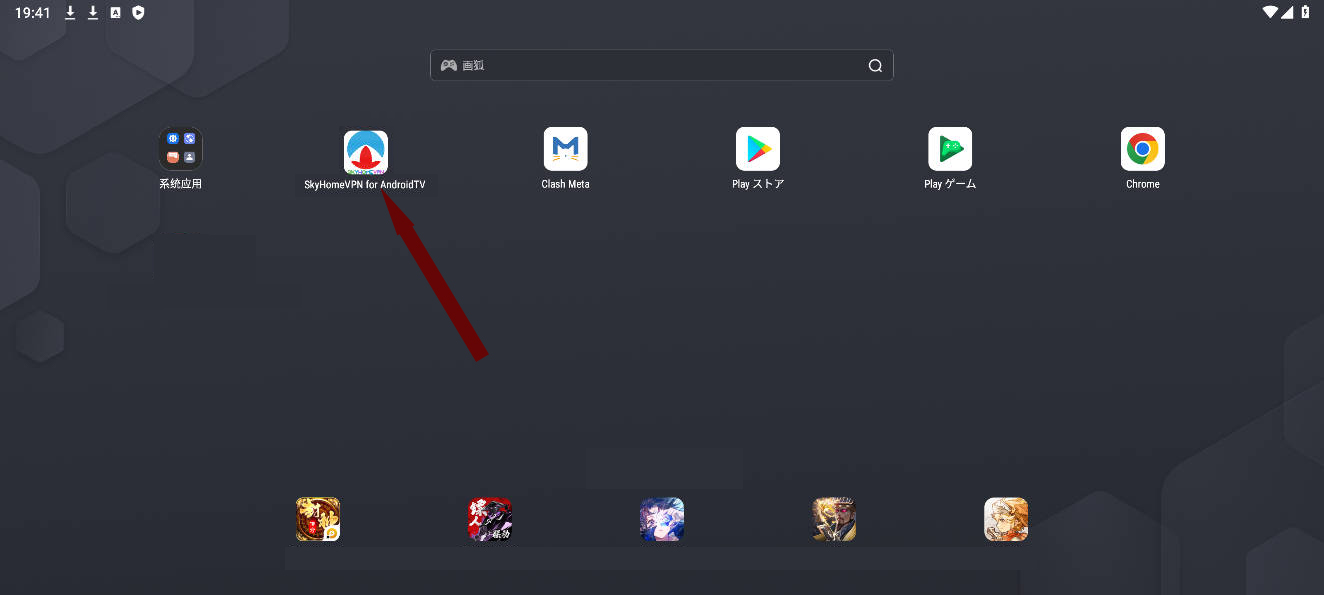Tap the keyboard language 'A' status icon

point(116,13)
